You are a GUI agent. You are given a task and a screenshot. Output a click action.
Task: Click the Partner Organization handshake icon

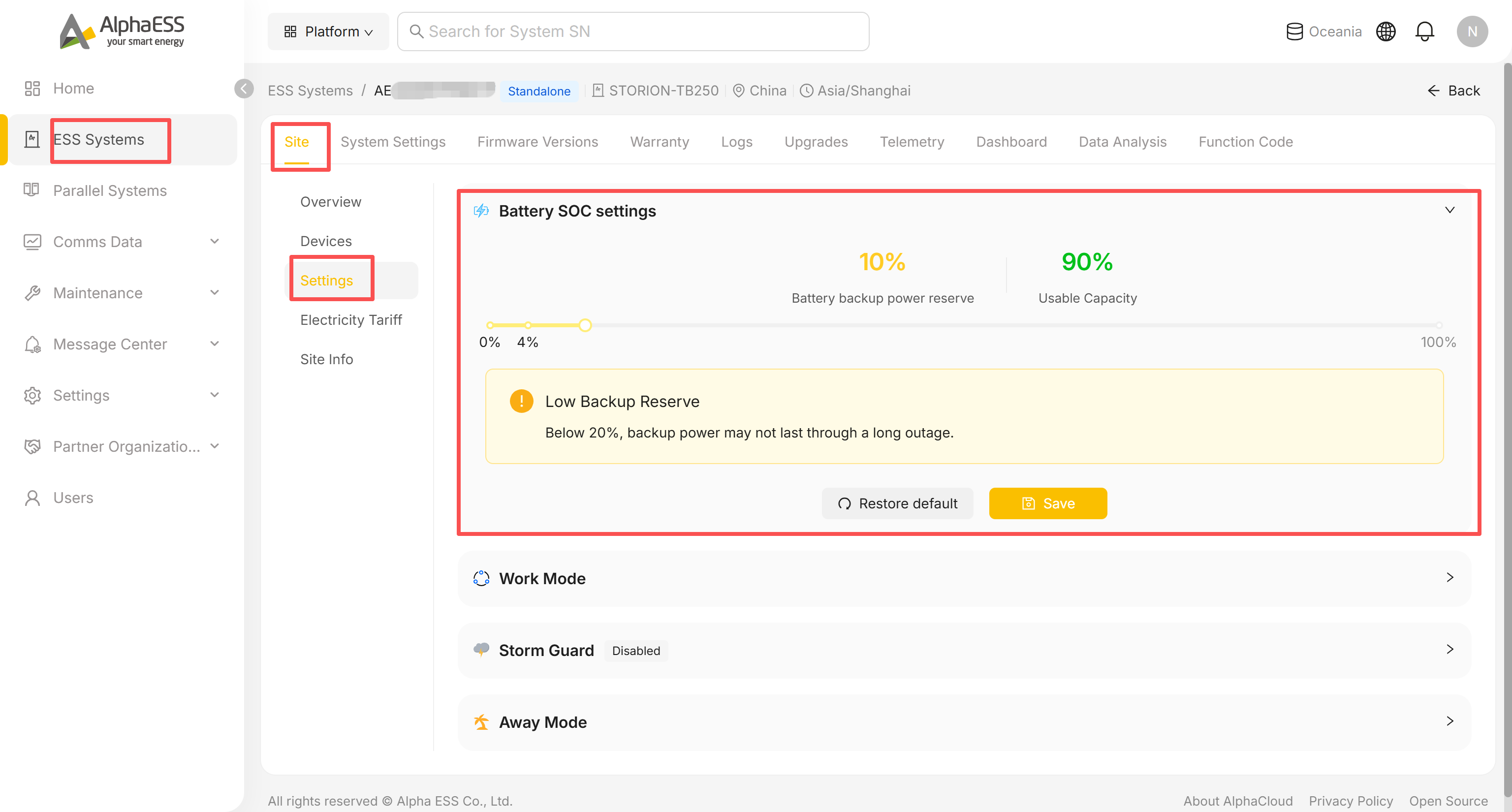(32, 446)
